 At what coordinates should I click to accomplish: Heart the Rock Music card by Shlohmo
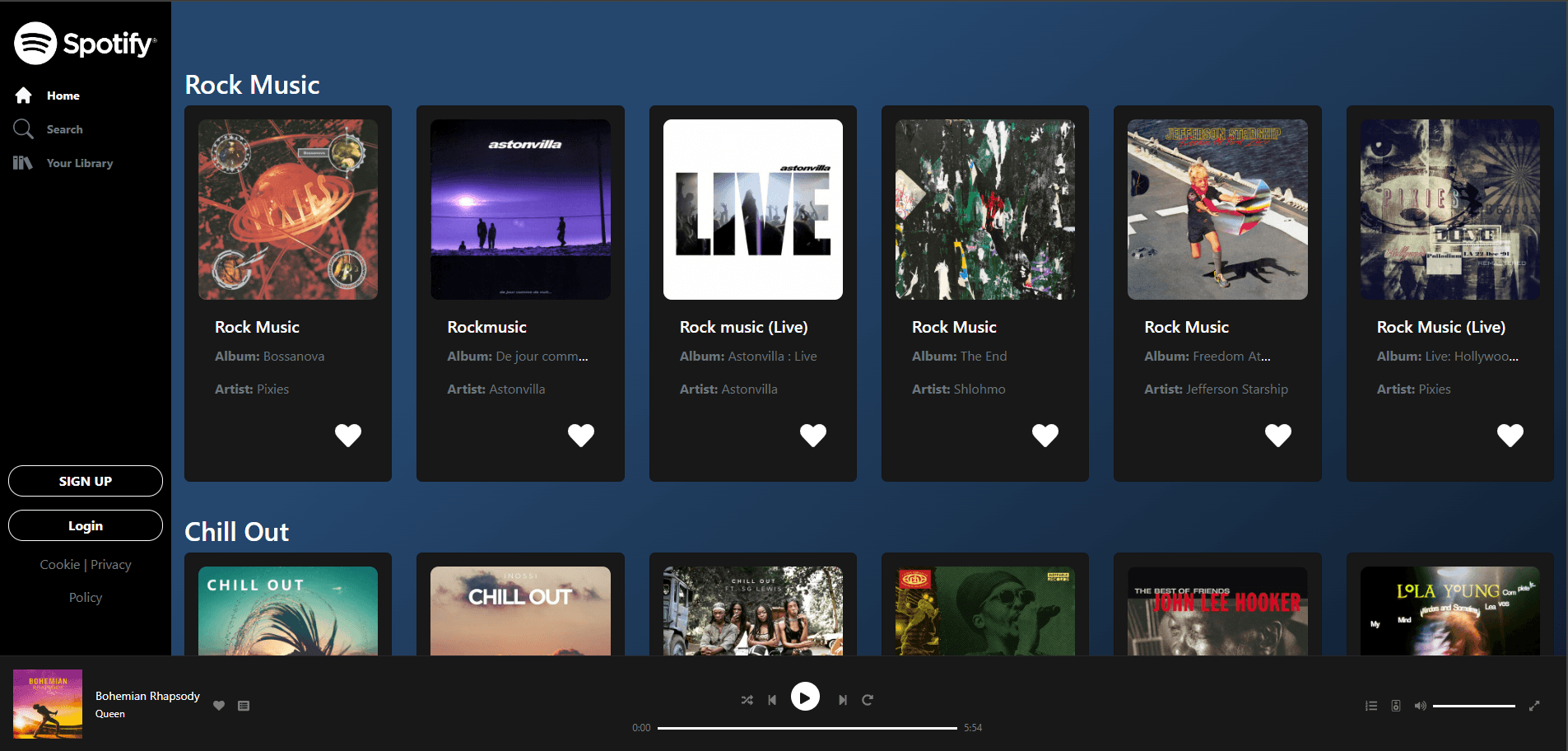coord(1045,435)
